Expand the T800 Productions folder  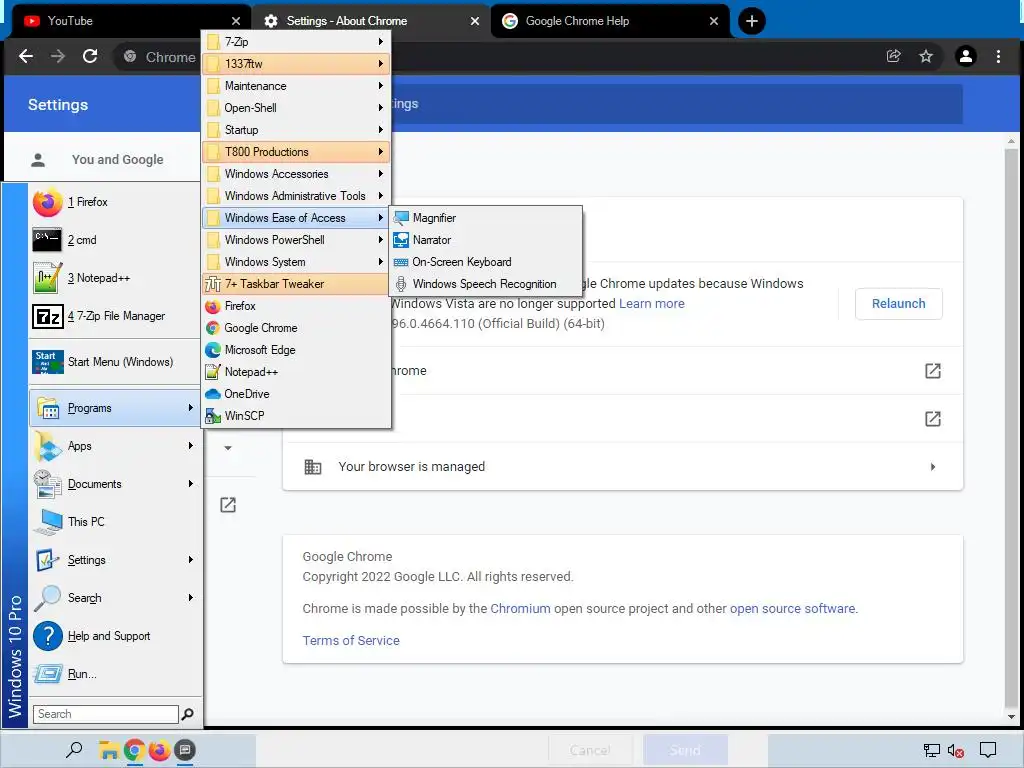(296, 152)
